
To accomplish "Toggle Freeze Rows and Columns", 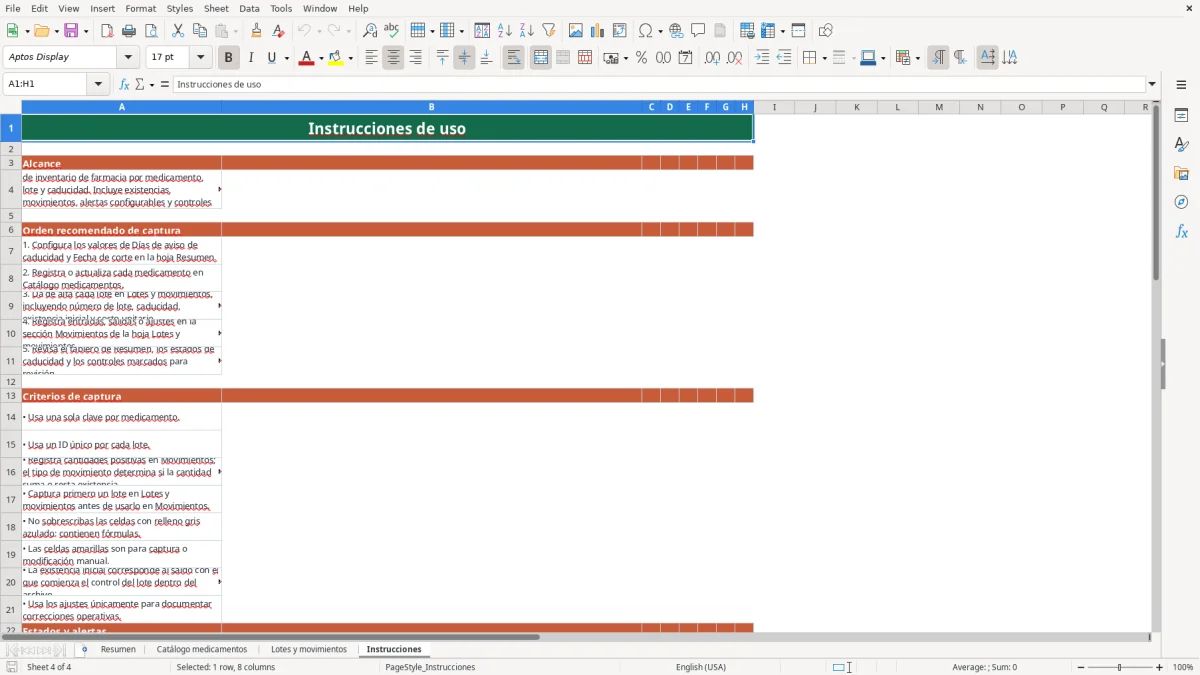I will (x=767, y=31).
